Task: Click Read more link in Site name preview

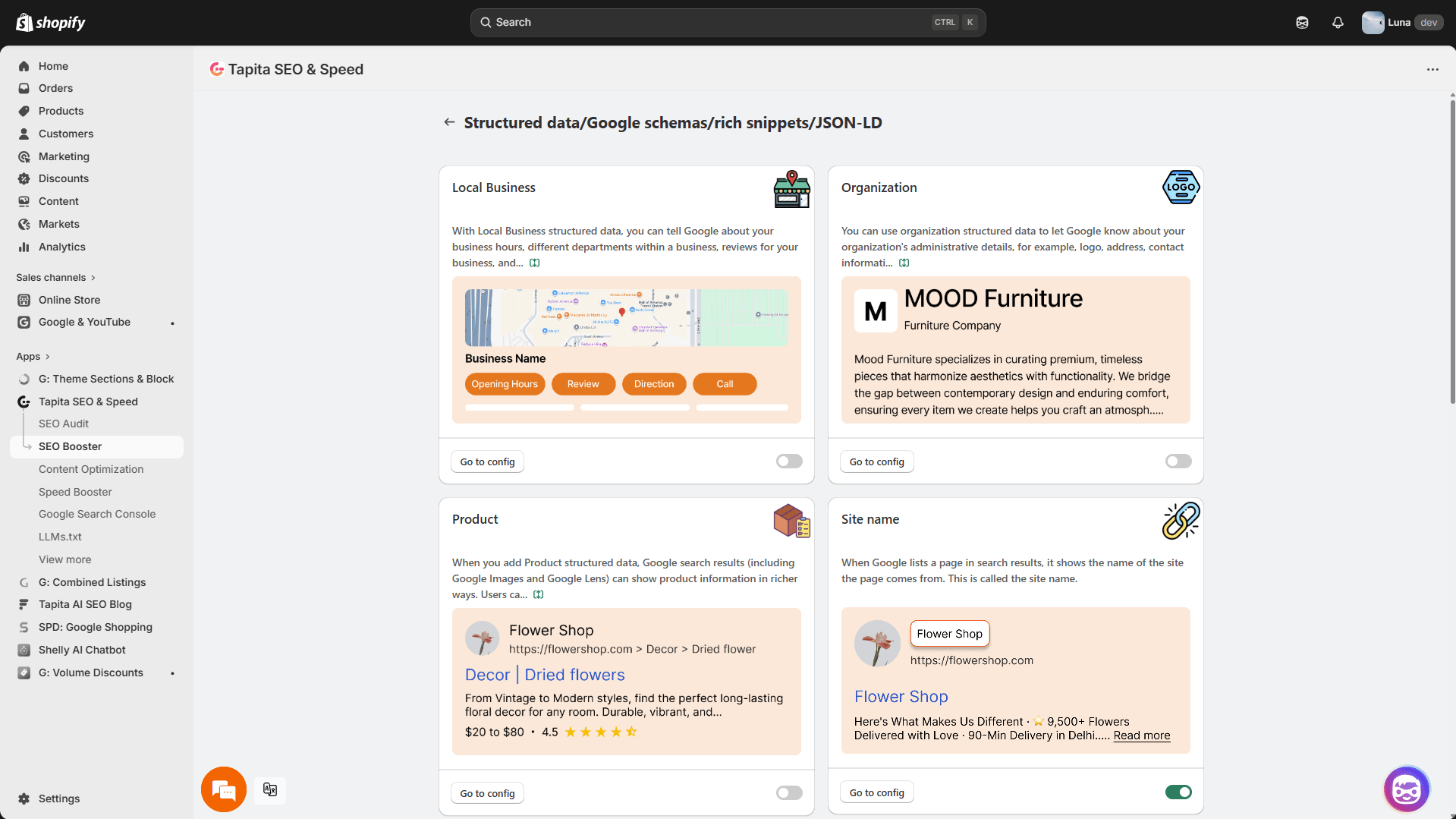Action: [1141, 736]
